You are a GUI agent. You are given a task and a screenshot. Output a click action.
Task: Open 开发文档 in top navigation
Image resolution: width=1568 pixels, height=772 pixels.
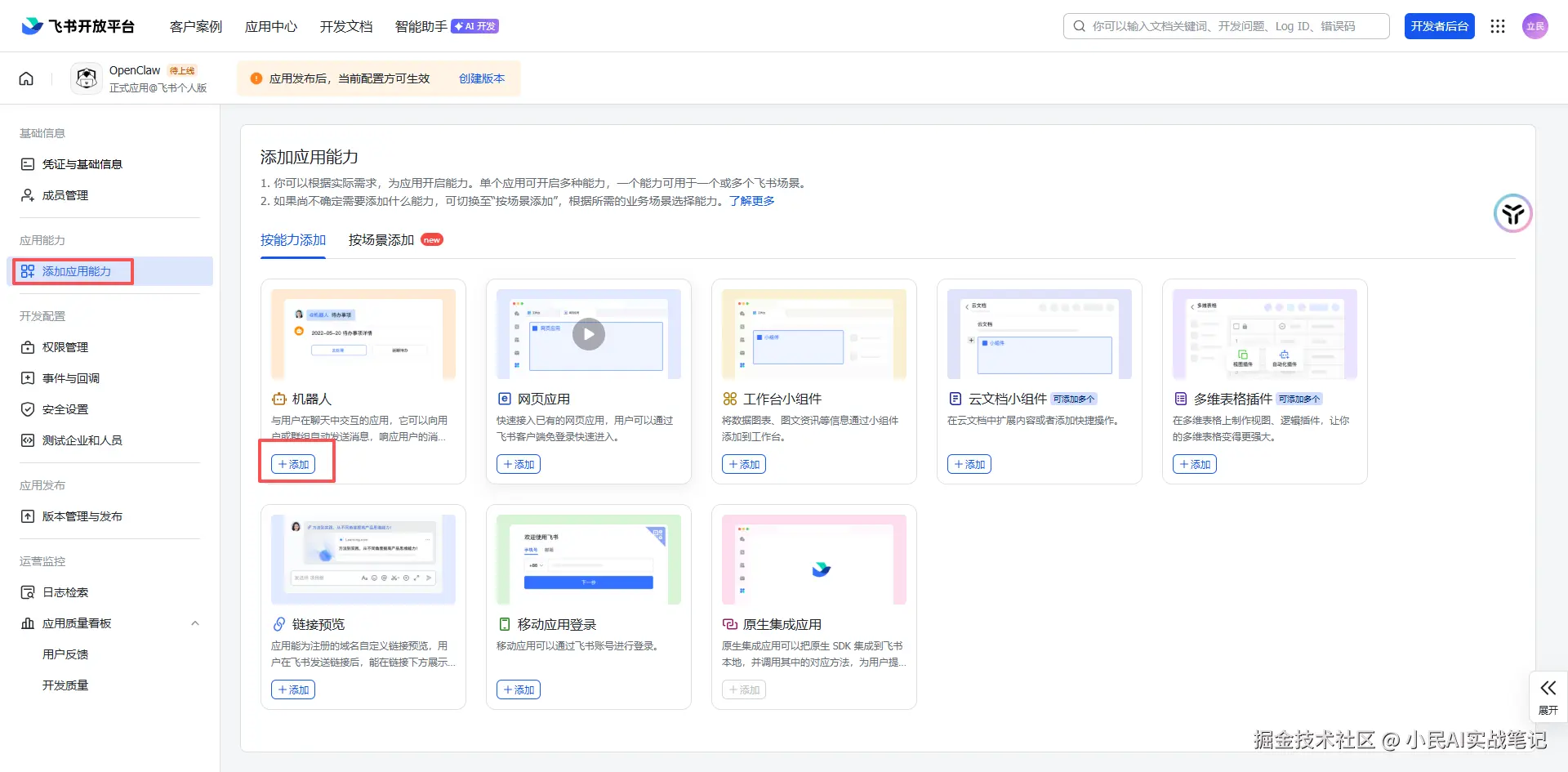click(x=346, y=26)
